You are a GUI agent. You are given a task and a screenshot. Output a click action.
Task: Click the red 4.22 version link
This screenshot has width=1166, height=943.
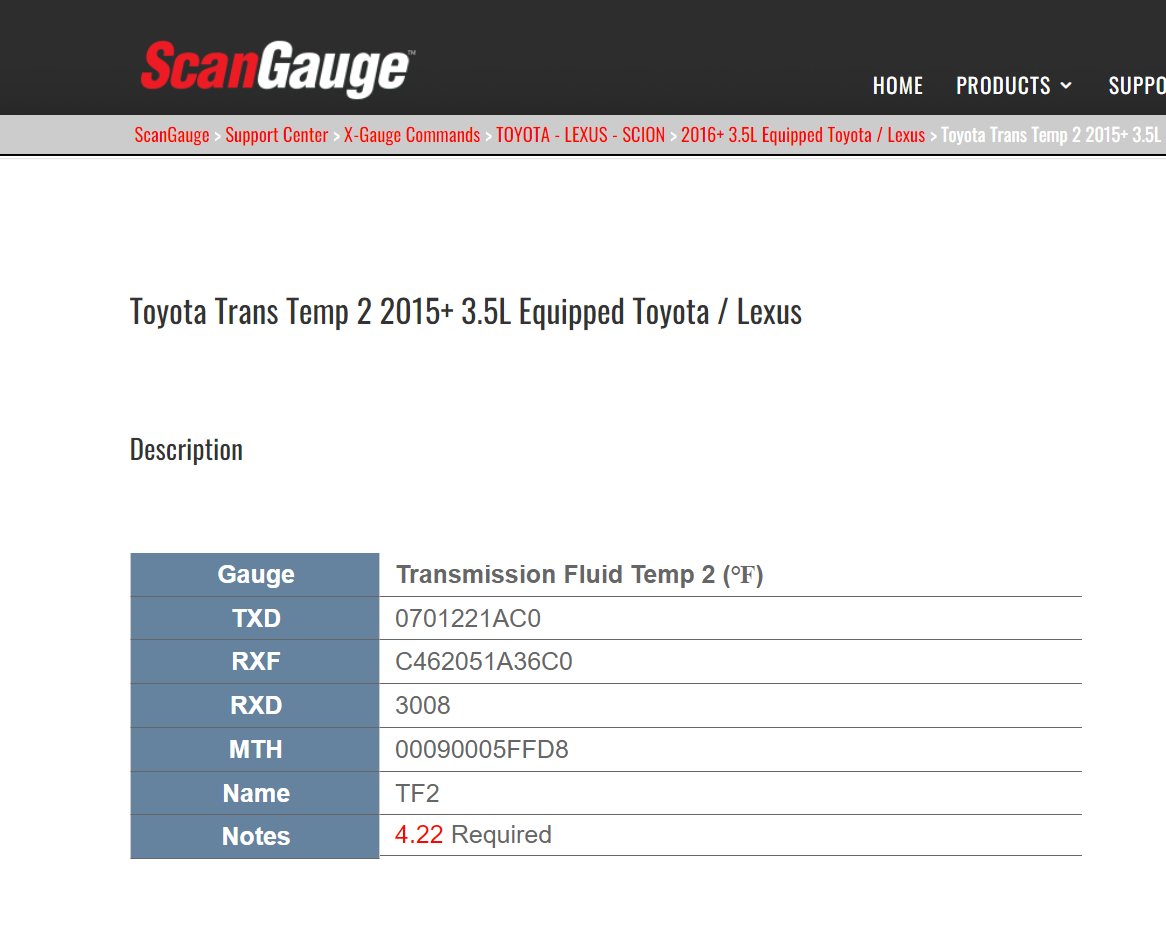click(419, 834)
